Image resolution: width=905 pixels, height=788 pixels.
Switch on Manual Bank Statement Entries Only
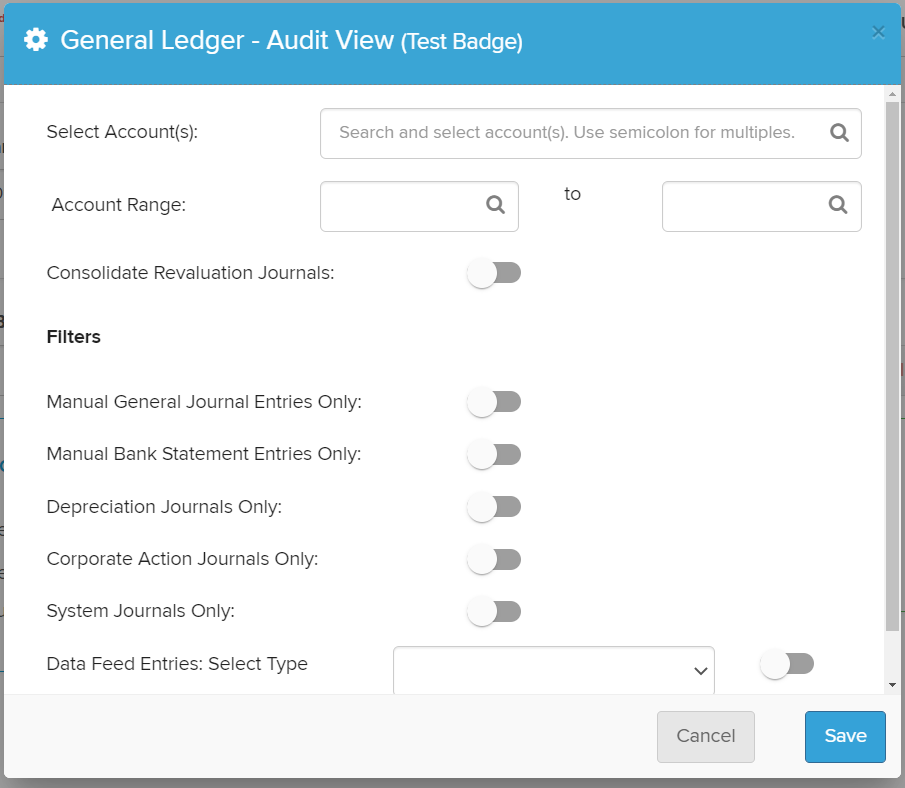coord(494,454)
